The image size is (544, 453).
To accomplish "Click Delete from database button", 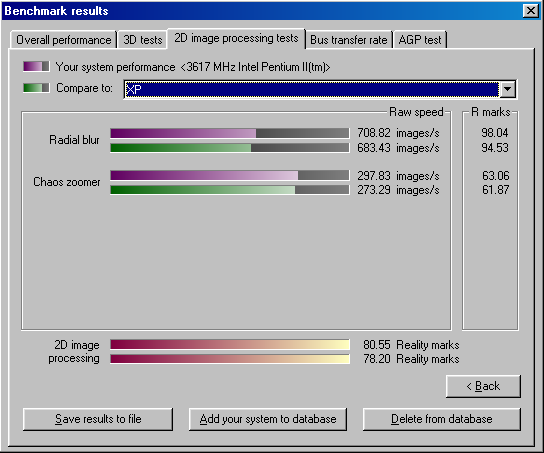I will [442, 419].
